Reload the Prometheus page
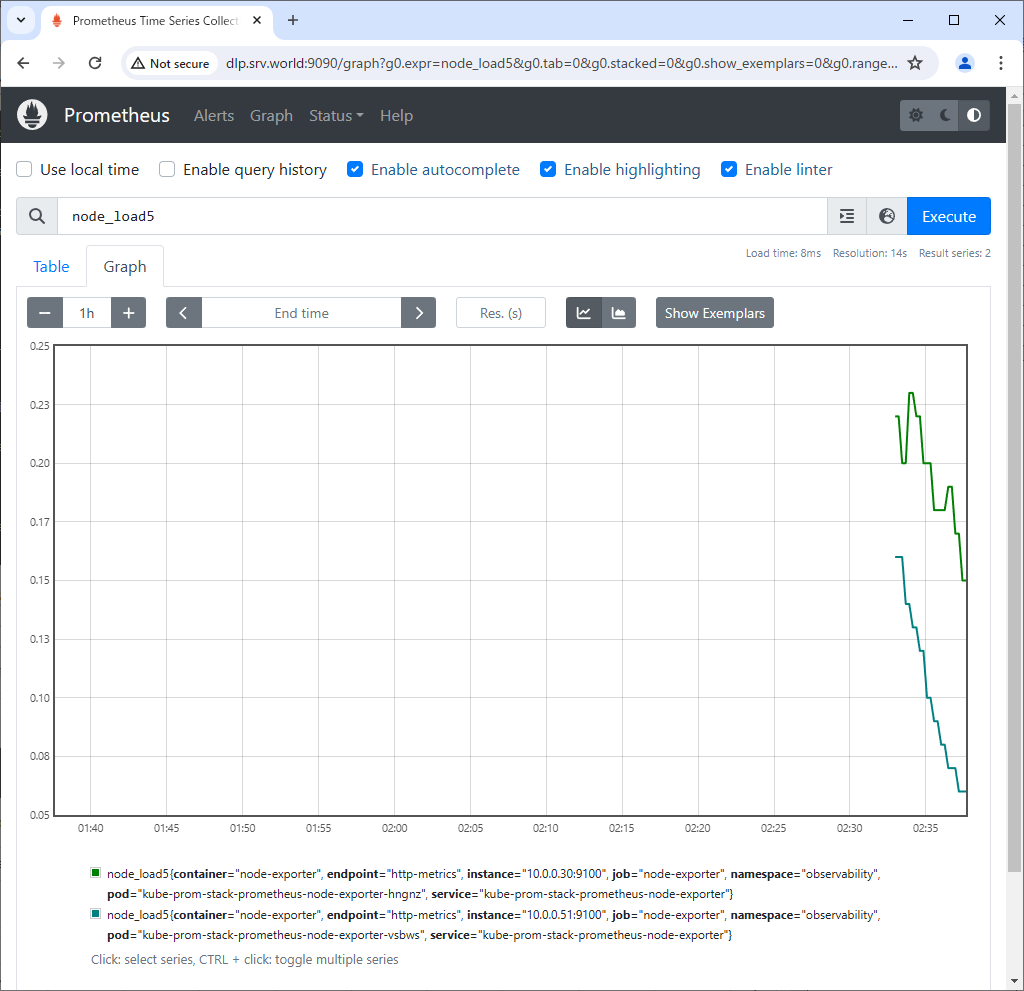This screenshot has height=991, width=1024. coord(95,63)
